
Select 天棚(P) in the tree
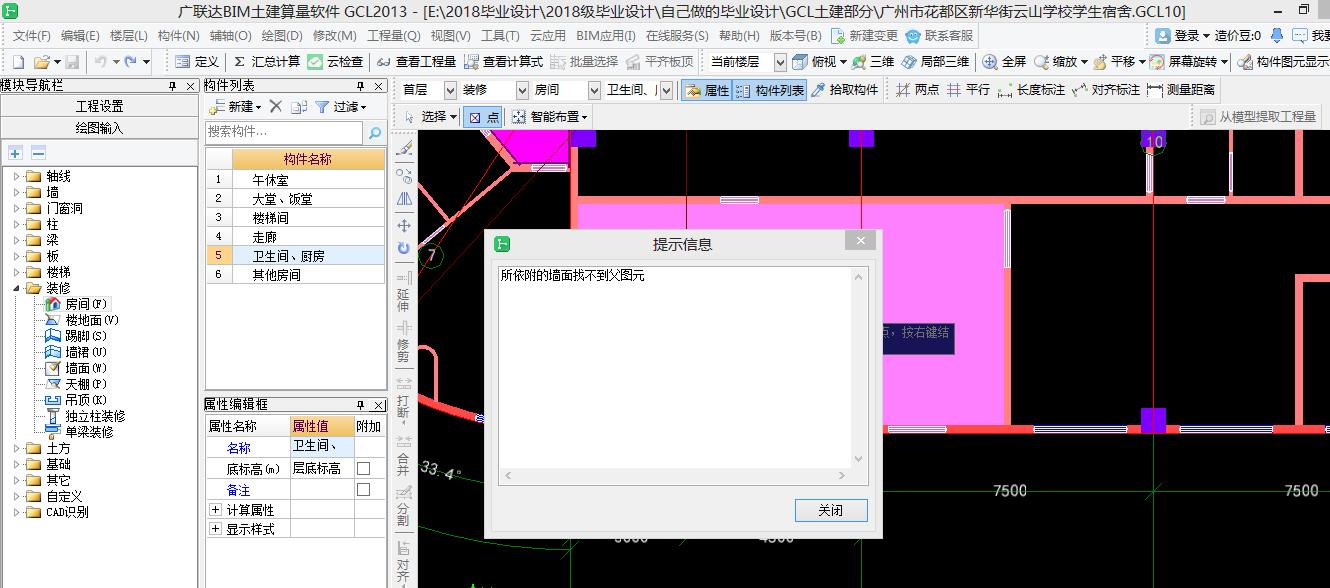pos(86,384)
